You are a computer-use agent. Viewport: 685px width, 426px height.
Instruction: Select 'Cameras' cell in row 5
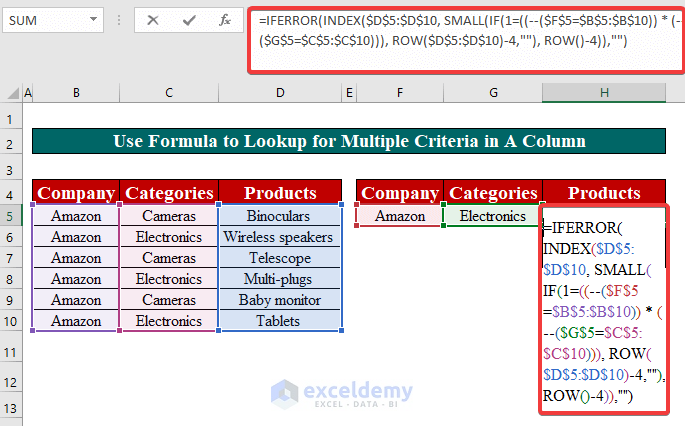[x=169, y=216]
